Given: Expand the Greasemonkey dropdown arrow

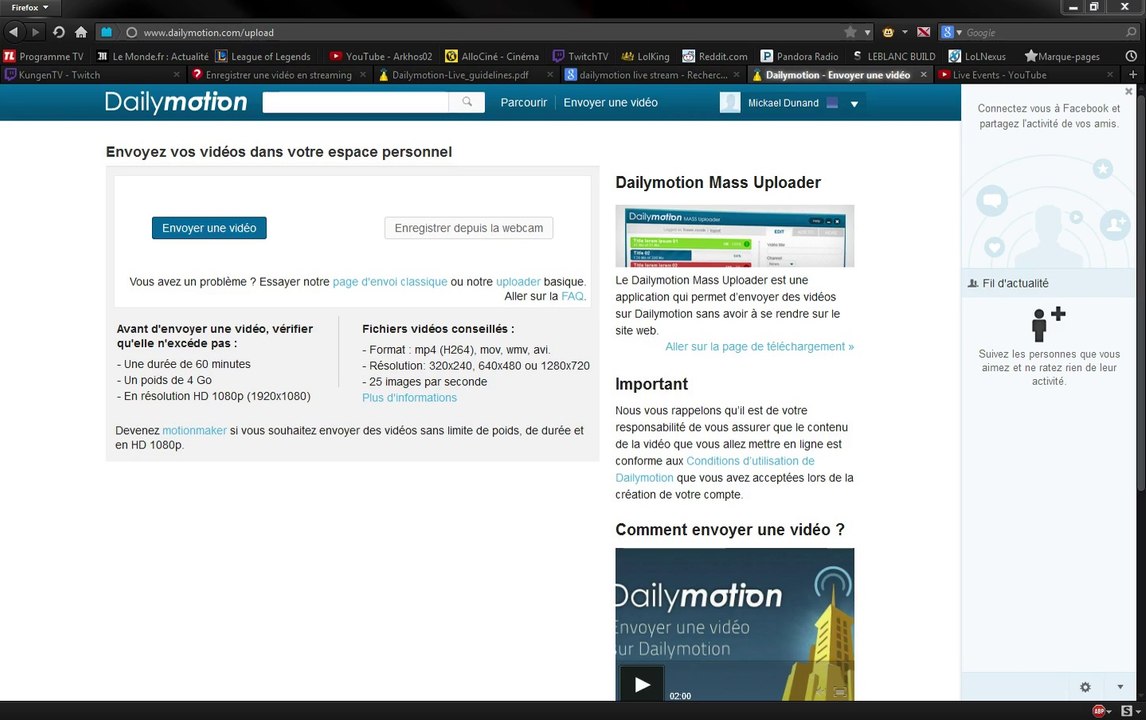Looking at the screenshot, I should (x=905, y=32).
